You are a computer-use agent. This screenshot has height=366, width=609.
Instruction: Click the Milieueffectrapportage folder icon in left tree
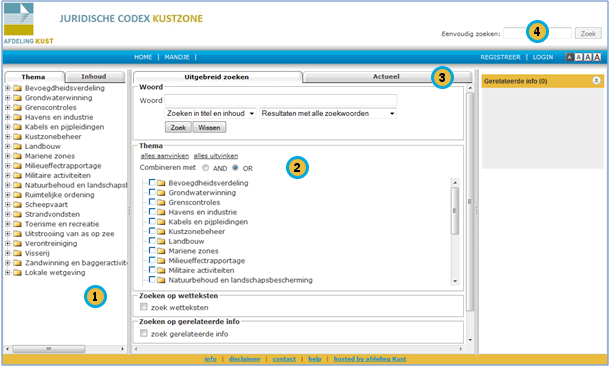tap(17, 166)
